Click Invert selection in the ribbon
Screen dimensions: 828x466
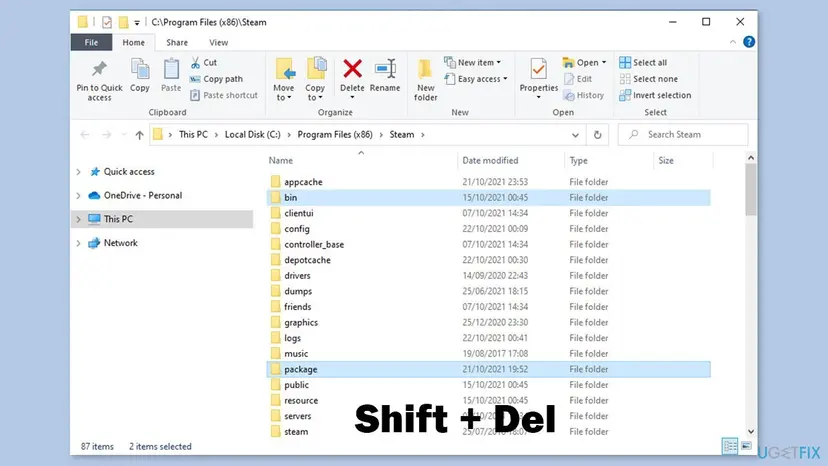655,95
